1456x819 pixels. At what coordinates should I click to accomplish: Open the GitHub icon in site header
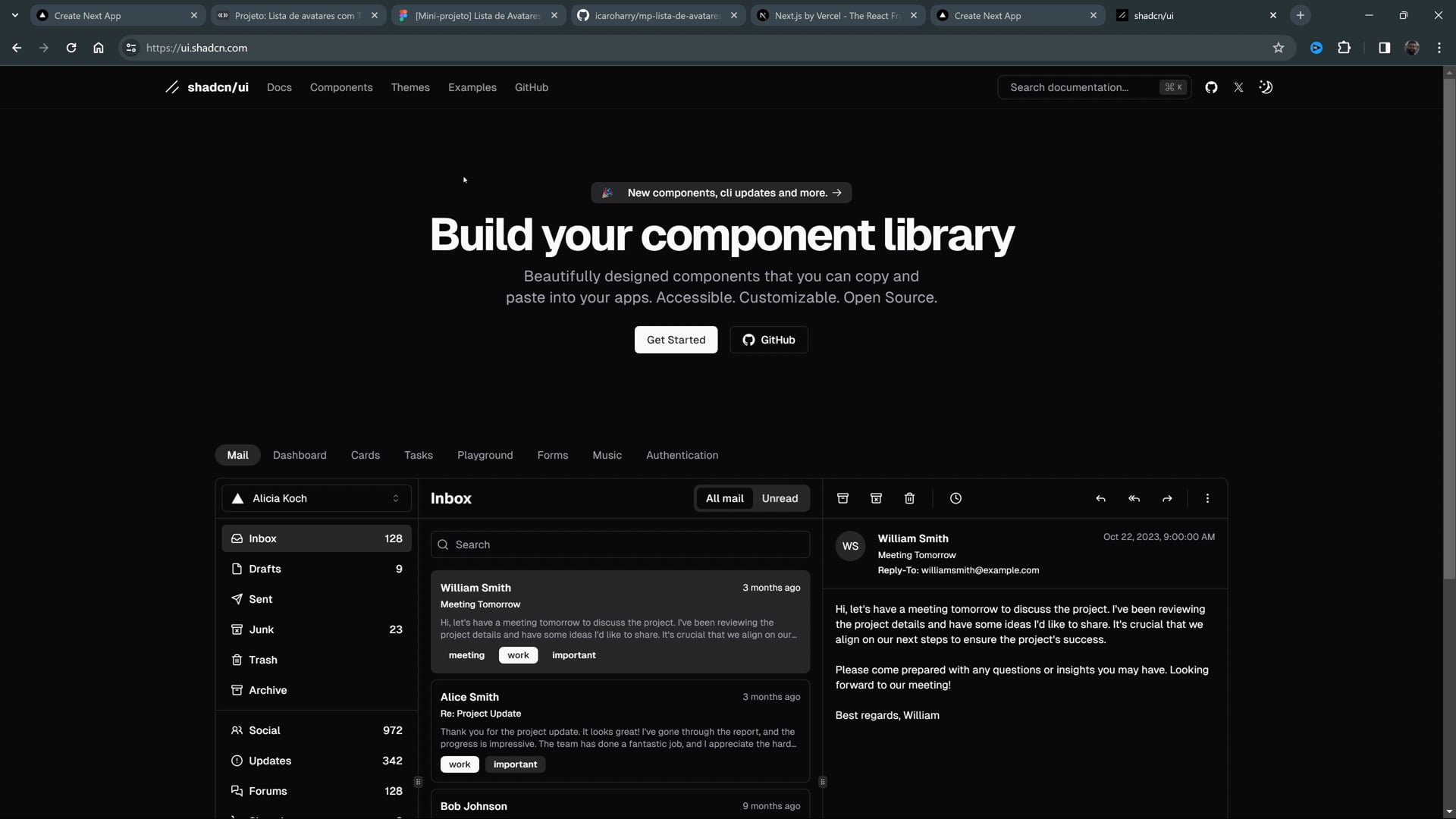pyautogui.click(x=1211, y=87)
